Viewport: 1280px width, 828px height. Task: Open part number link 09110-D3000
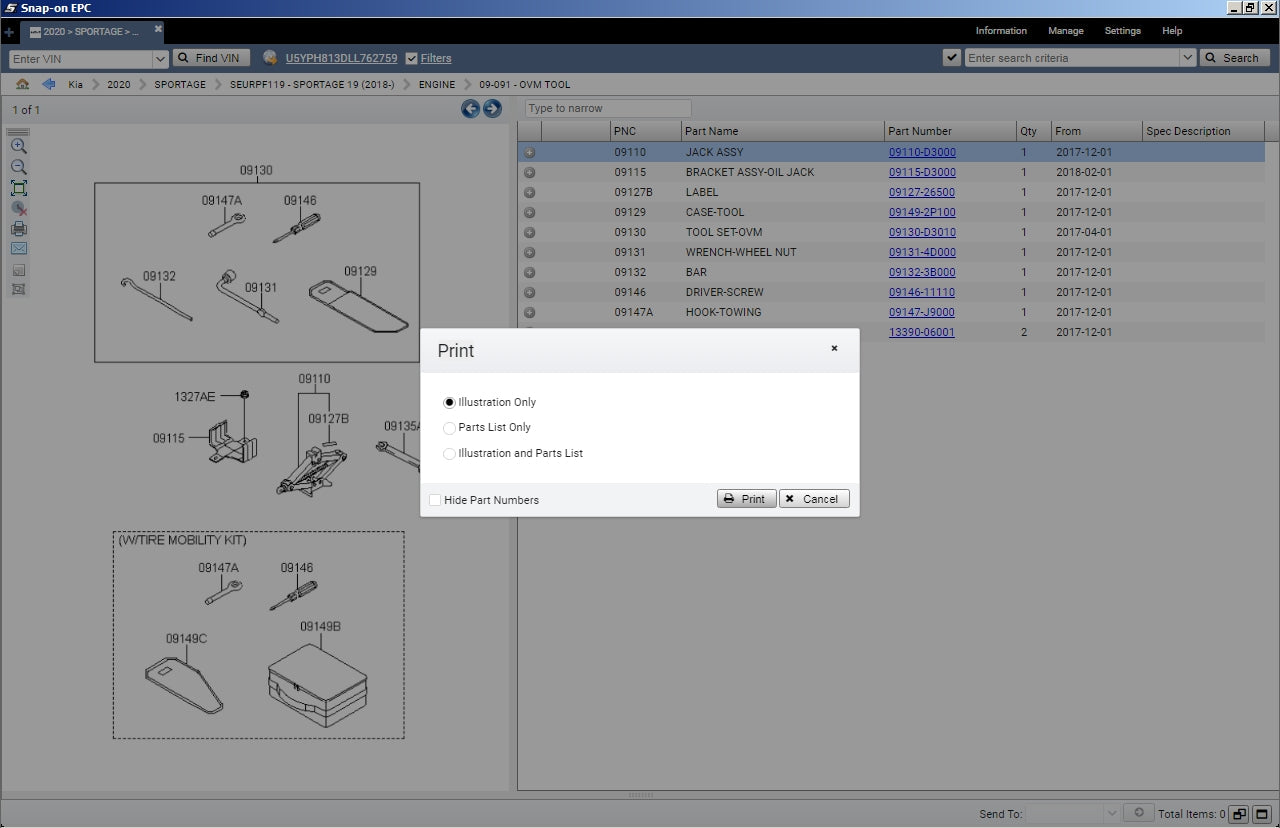[922, 153]
